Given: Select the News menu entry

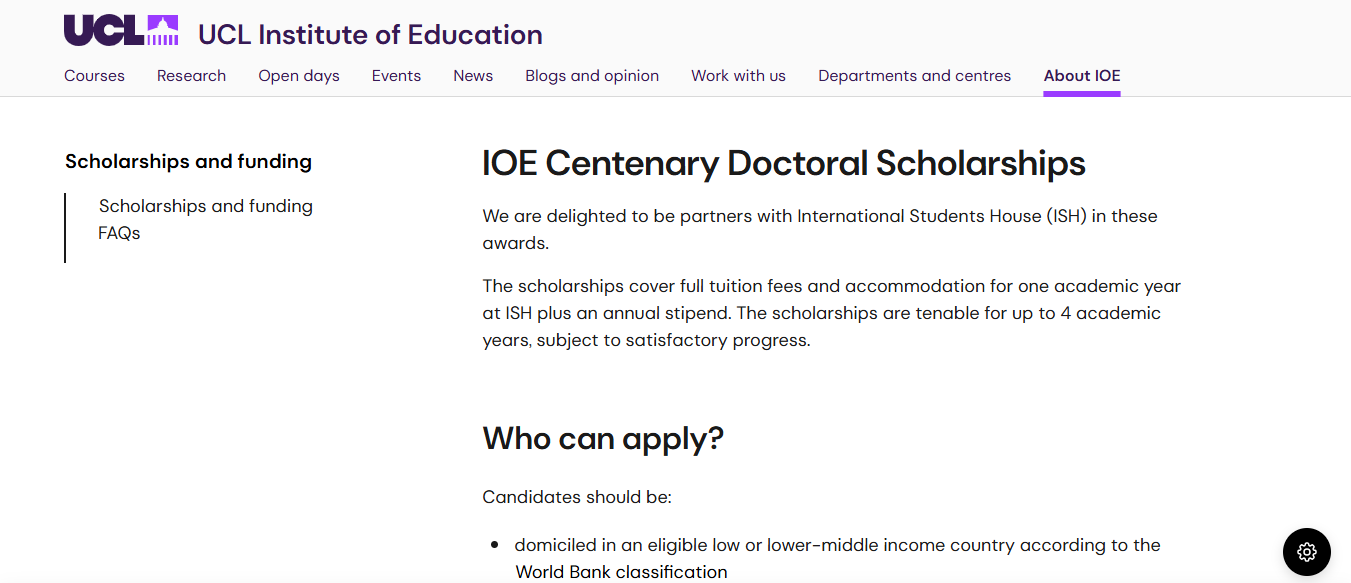Looking at the screenshot, I should coord(472,75).
